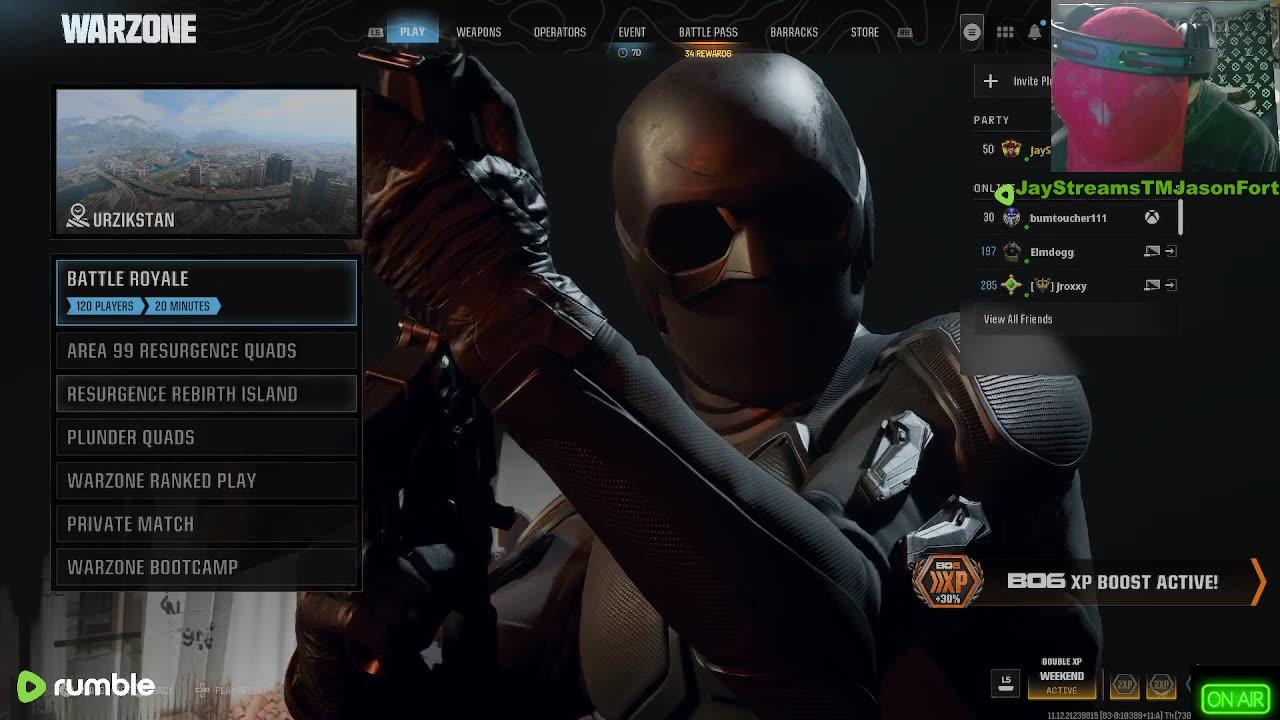1280x720 pixels.
Task: Click the invite screen icon next to Jroxxy
Action: (x=1152, y=285)
